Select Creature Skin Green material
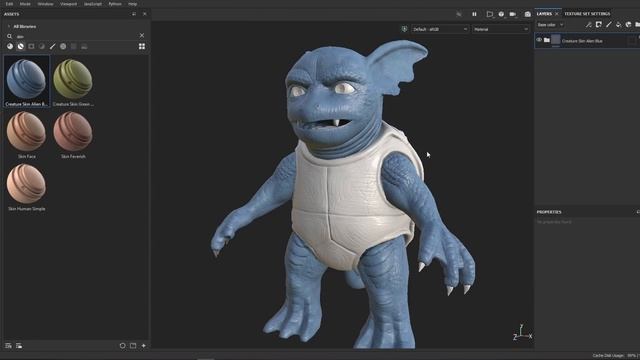Screen dimensions: 640x360 [x=73, y=82]
